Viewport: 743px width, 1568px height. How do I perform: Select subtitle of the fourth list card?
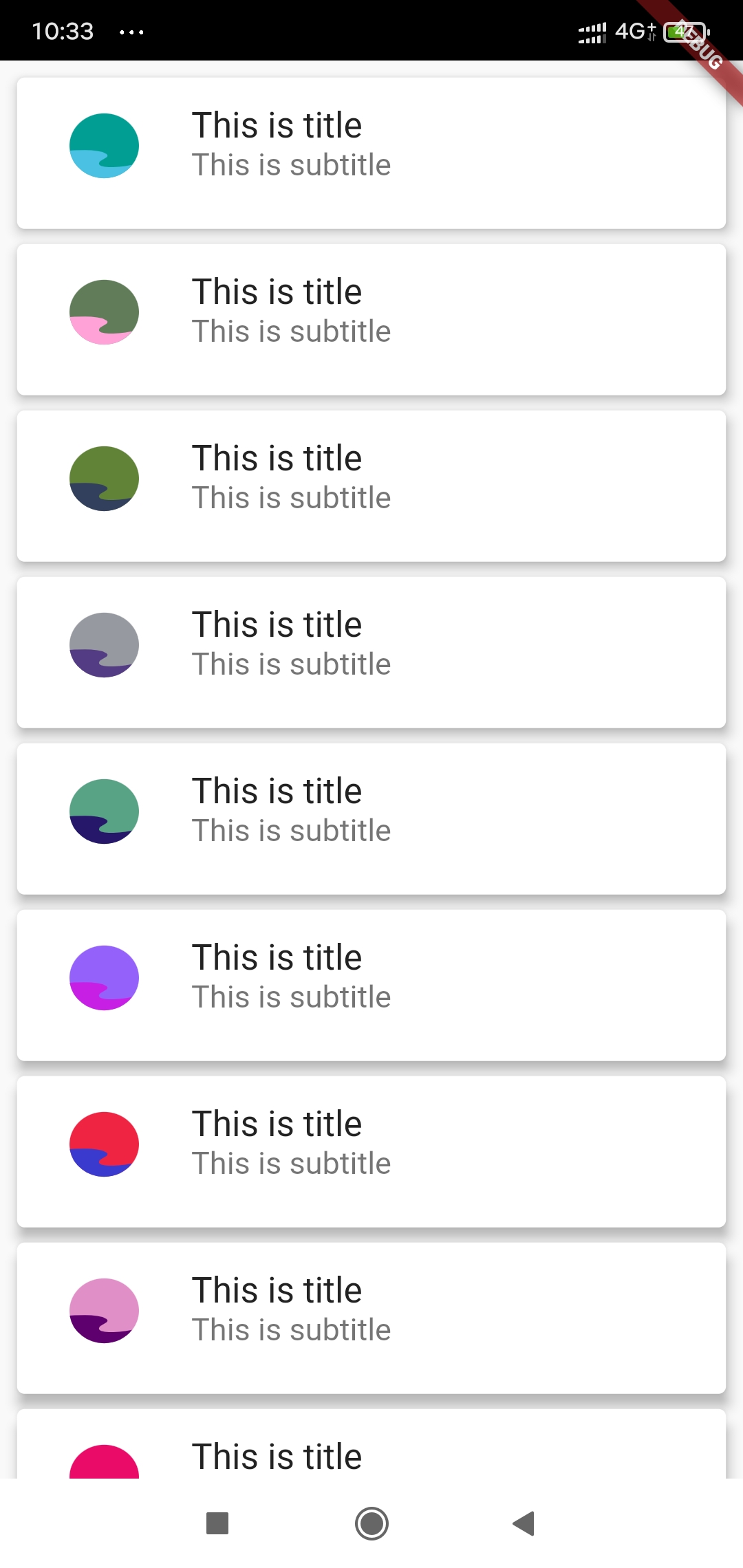click(x=291, y=664)
